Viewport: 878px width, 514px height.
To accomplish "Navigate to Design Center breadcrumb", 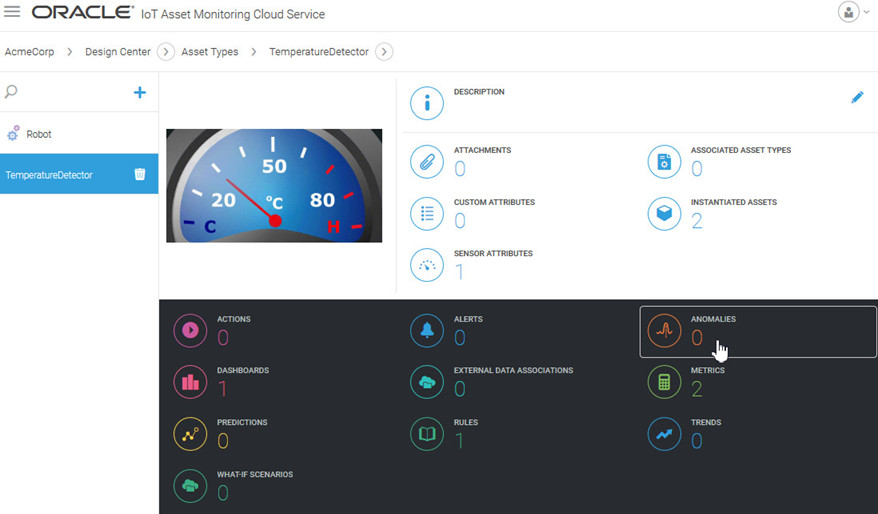I will click(x=118, y=52).
